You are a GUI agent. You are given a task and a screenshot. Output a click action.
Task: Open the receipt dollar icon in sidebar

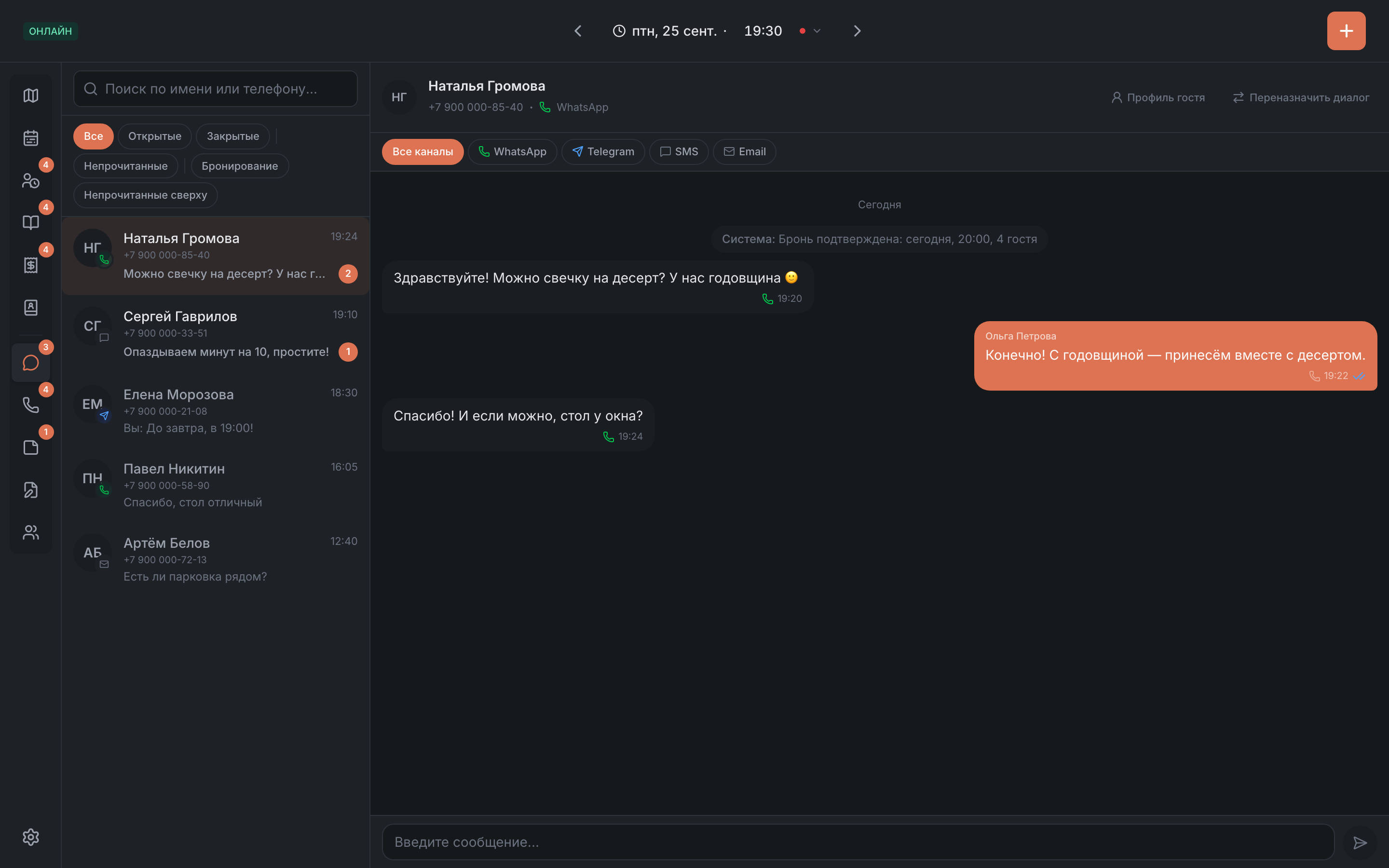point(31,265)
